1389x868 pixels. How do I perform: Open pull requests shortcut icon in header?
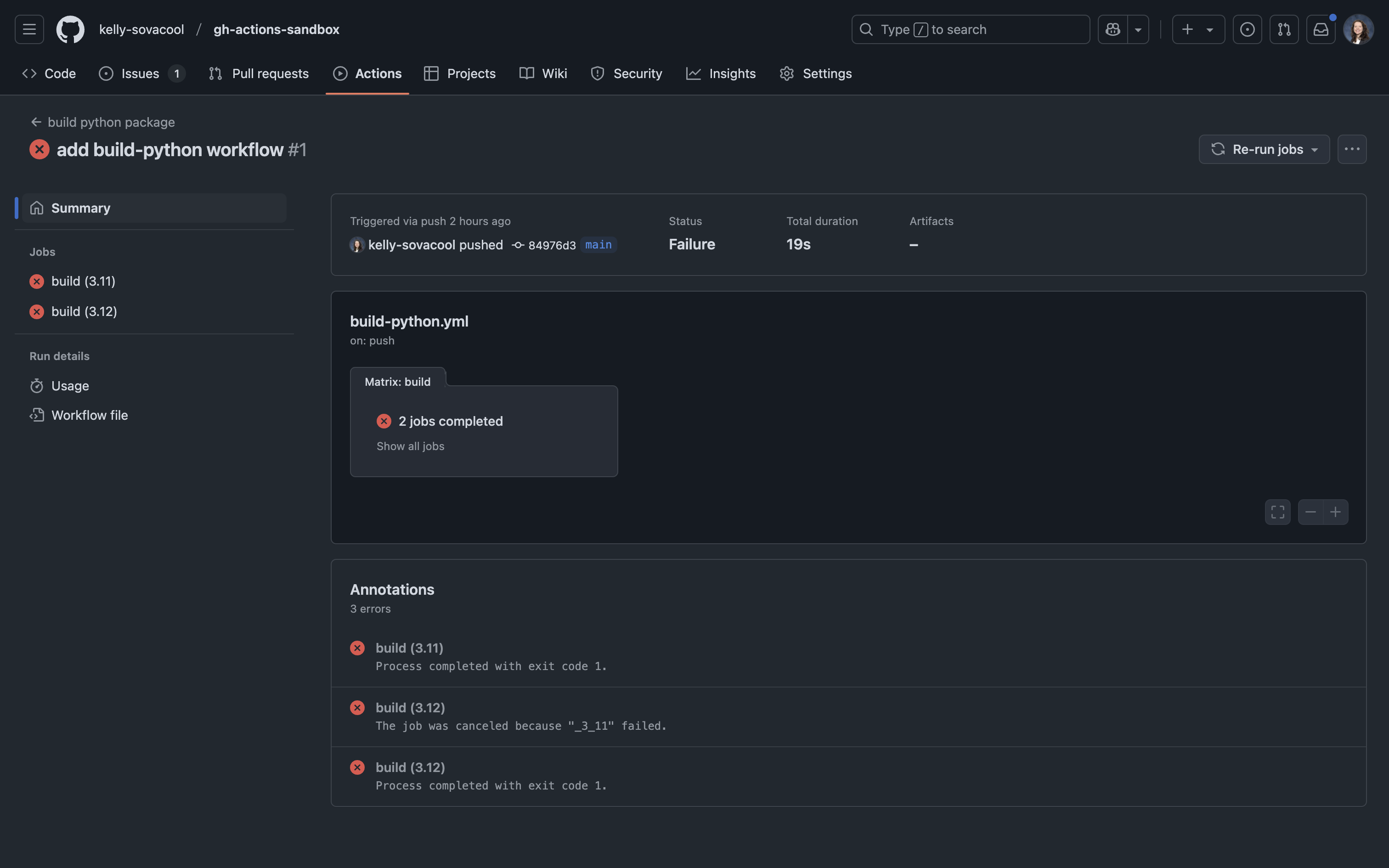(1283, 29)
